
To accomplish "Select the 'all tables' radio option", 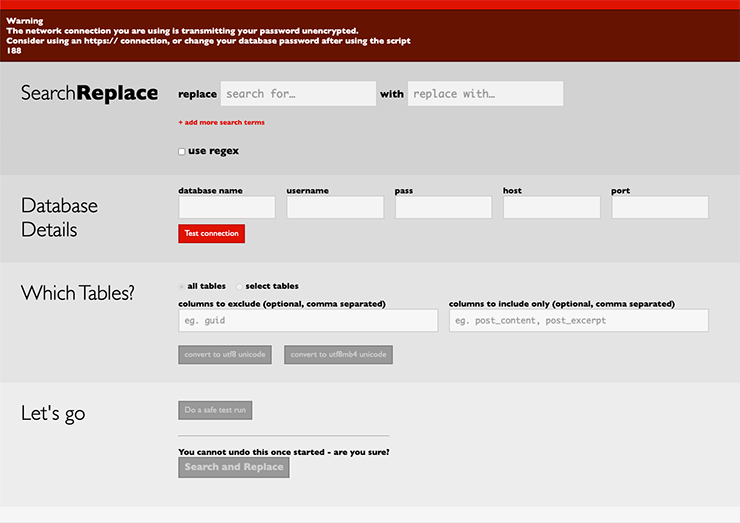I will (x=182, y=286).
